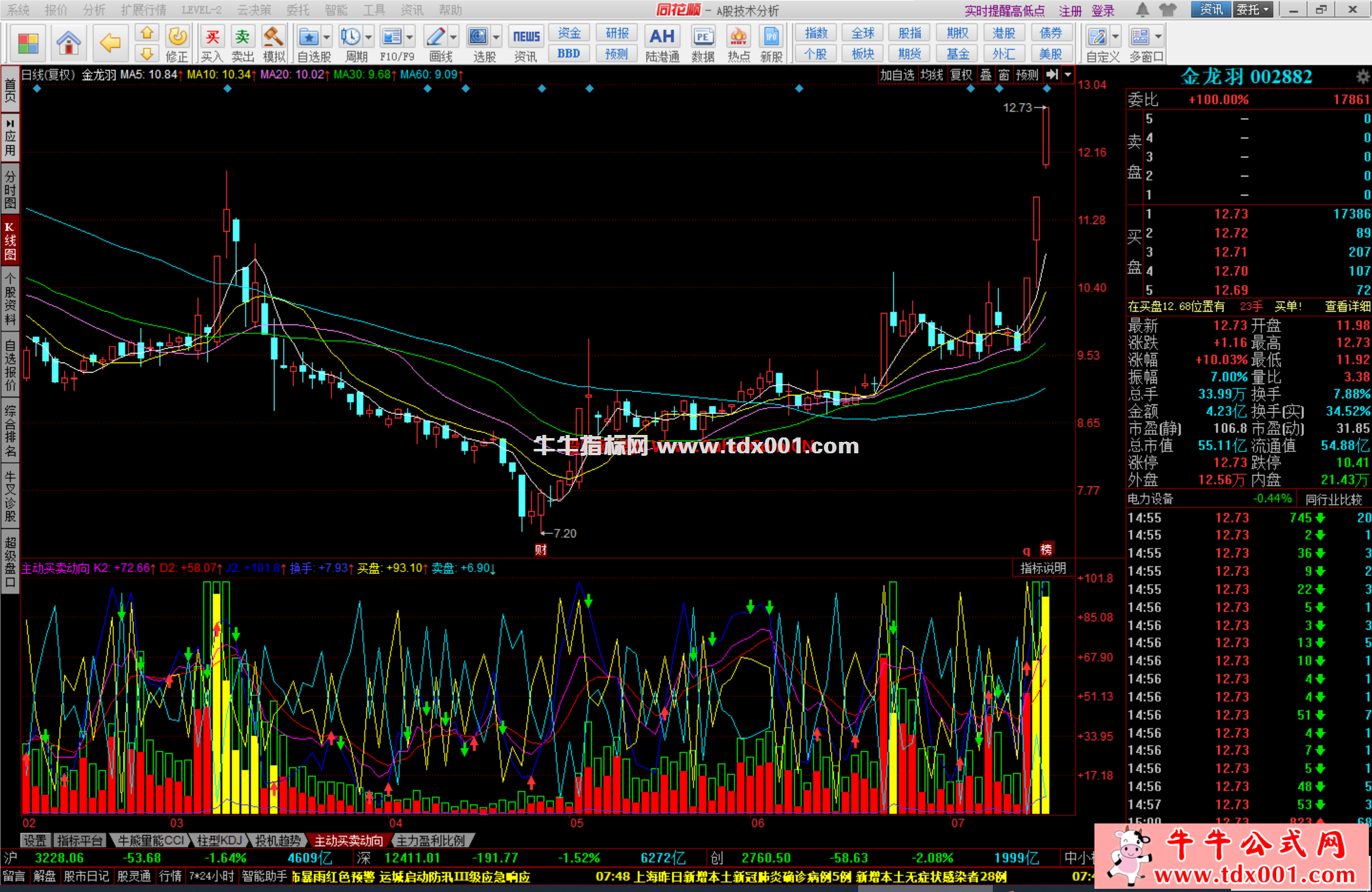Click 股市日记 in the bottom status bar
Viewport: 1372px width, 892px height.
[x=86, y=877]
